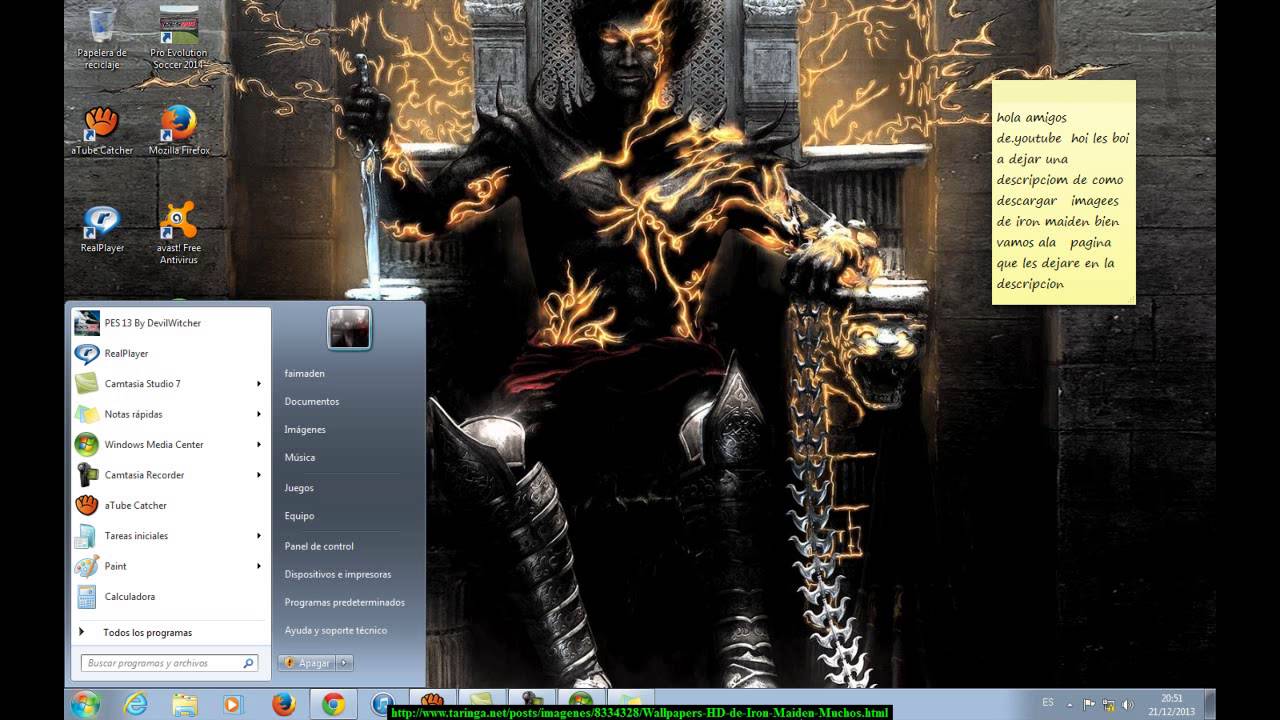
Task: Launch PES 13 By DevilWitcher from Start menu
Action: (x=169, y=323)
